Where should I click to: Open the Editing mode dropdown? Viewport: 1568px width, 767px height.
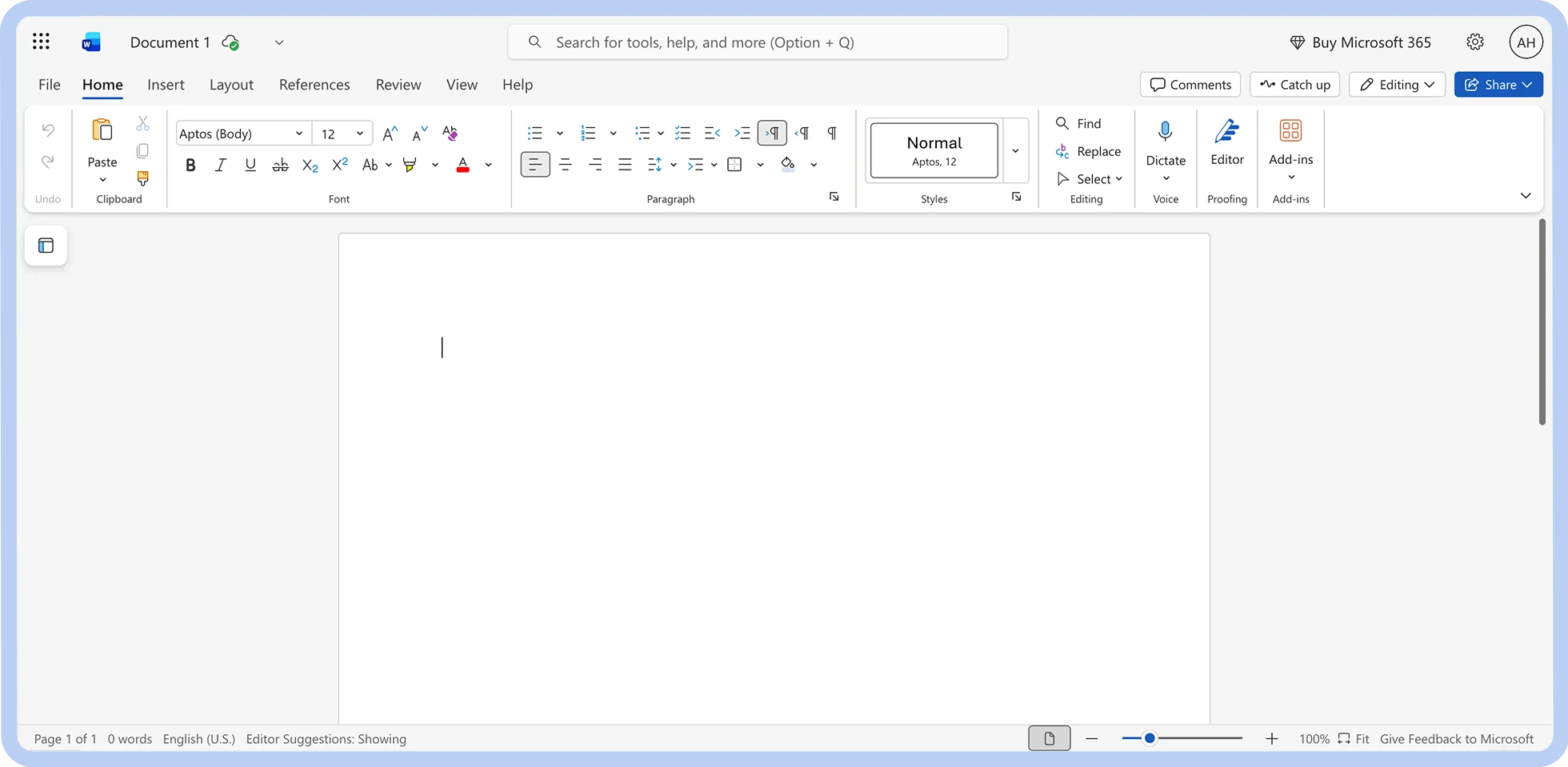click(1396, 84)
